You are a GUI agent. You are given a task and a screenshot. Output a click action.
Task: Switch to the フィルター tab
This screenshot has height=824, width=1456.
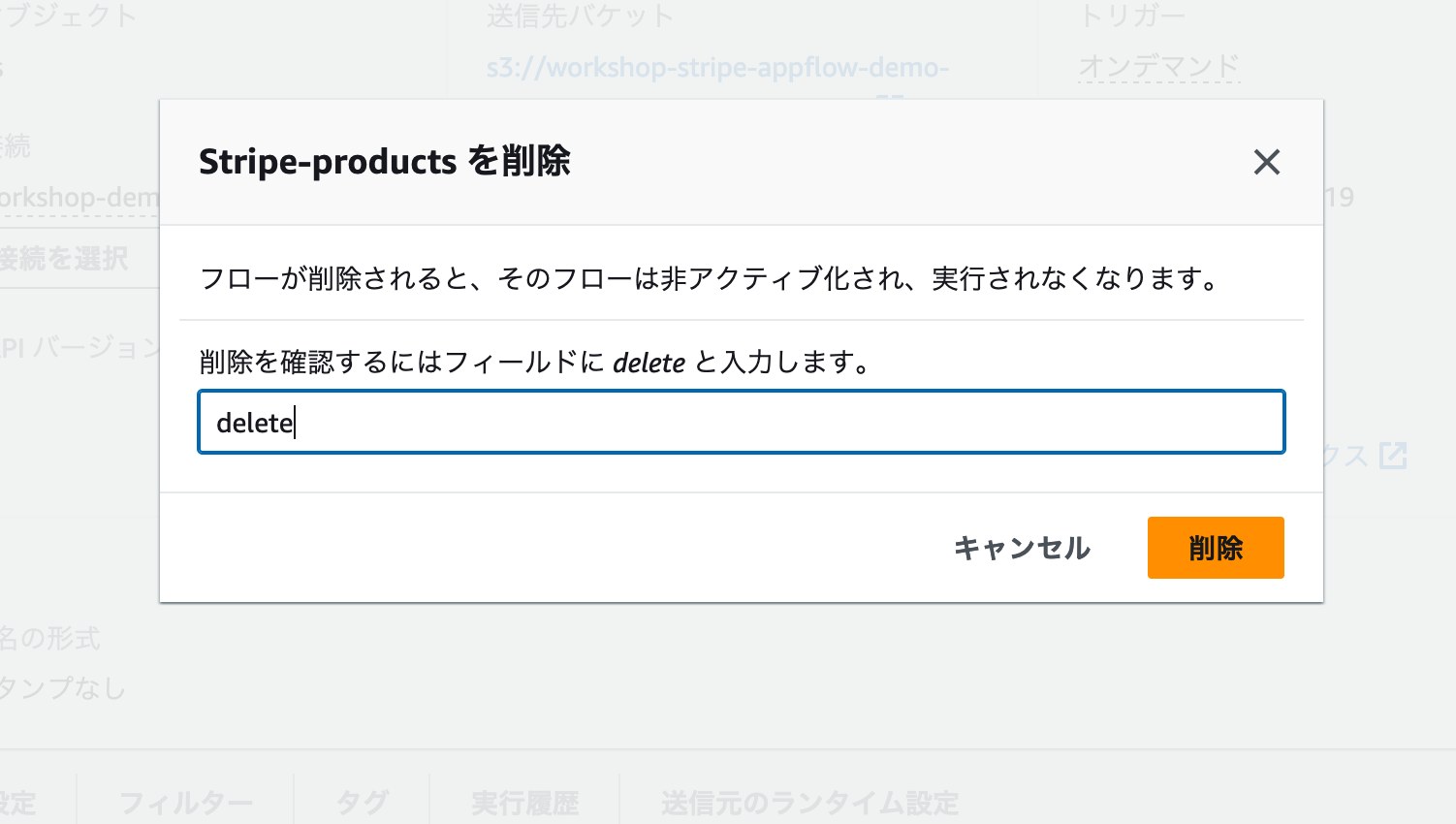[x=185, y=802]
